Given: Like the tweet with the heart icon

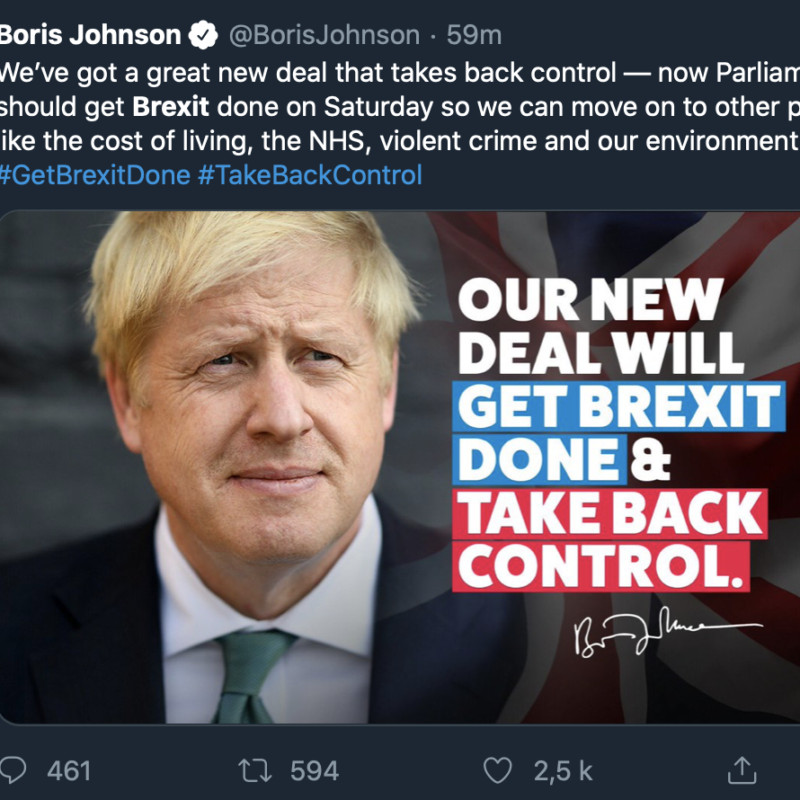Looking at the screenshot, I should pos(499,770).
